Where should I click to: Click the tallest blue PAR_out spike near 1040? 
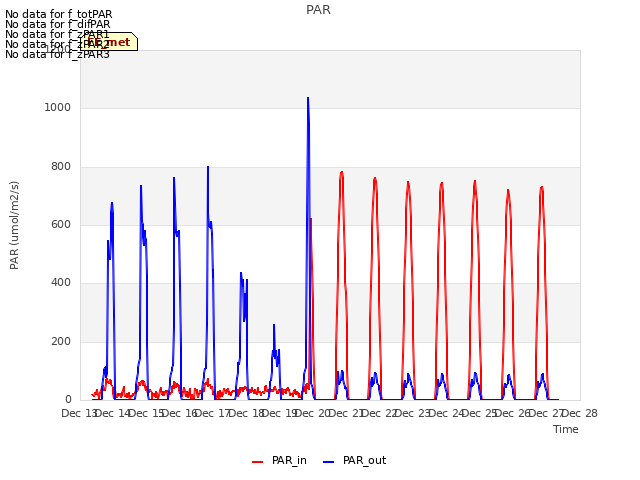pos(308,99)
